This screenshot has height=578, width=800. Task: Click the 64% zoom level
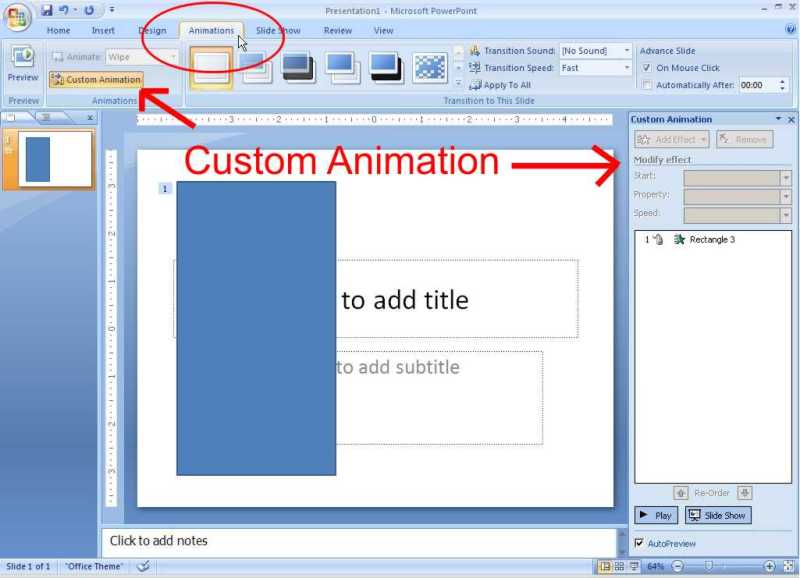[x=655, y=566]
